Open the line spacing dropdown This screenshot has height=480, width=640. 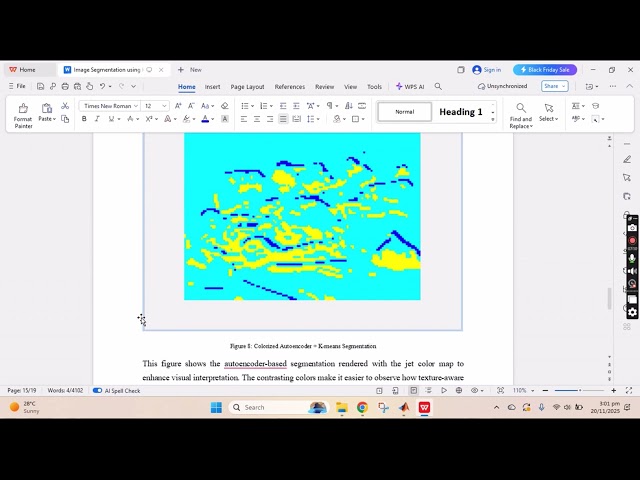[x=318, y=119]
